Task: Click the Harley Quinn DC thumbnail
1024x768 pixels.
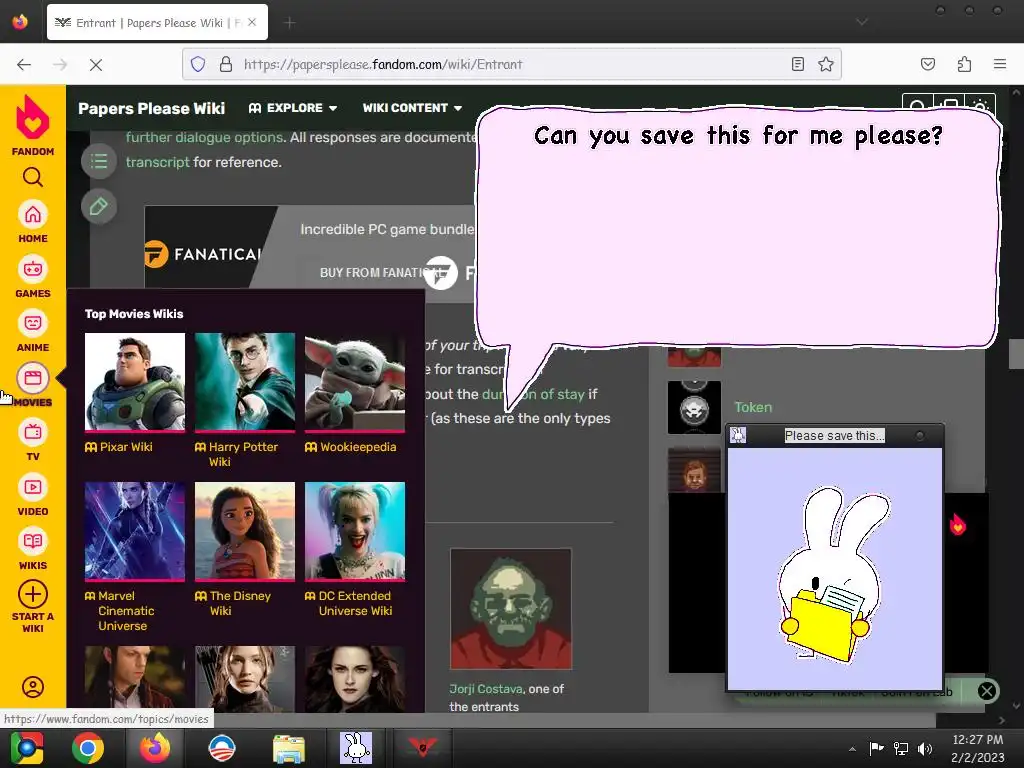Action: pos(355,531)
